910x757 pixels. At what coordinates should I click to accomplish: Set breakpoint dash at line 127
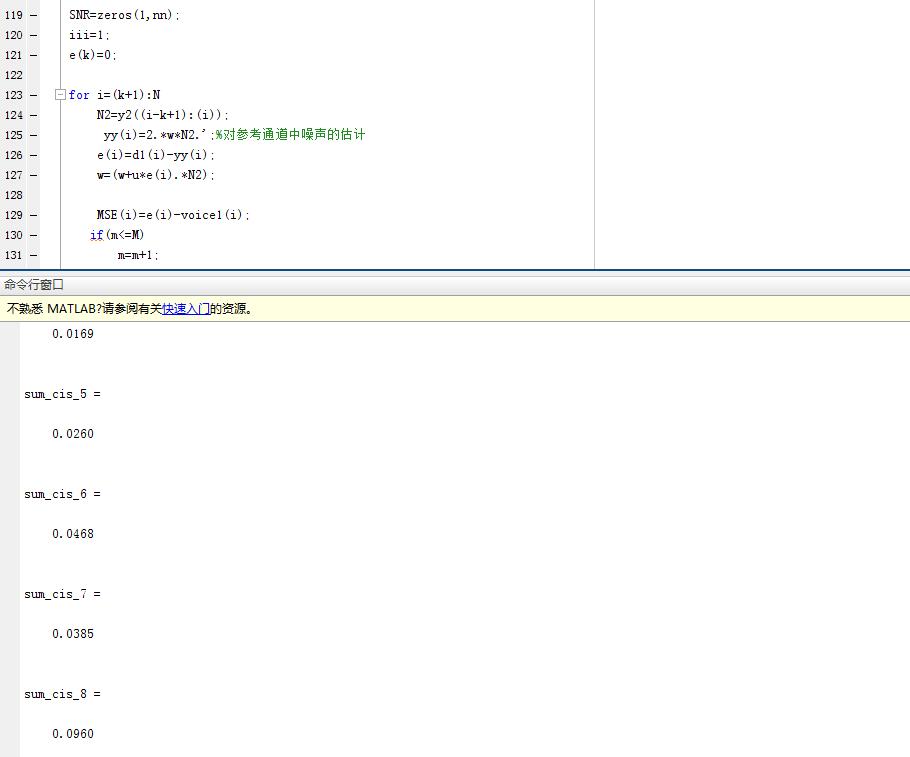(34, 175)
